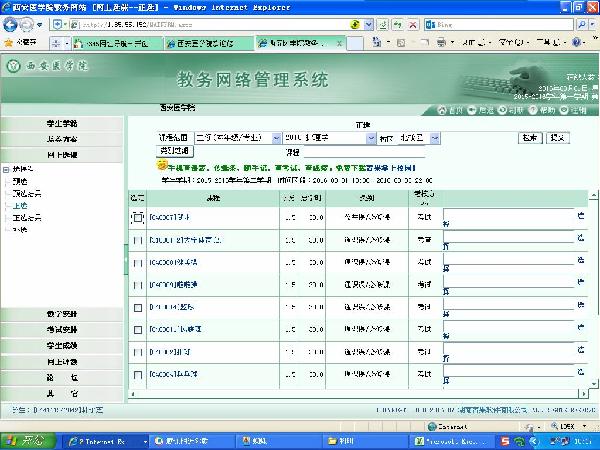Open the 选课范围 dropdown

tap(238, 138)
